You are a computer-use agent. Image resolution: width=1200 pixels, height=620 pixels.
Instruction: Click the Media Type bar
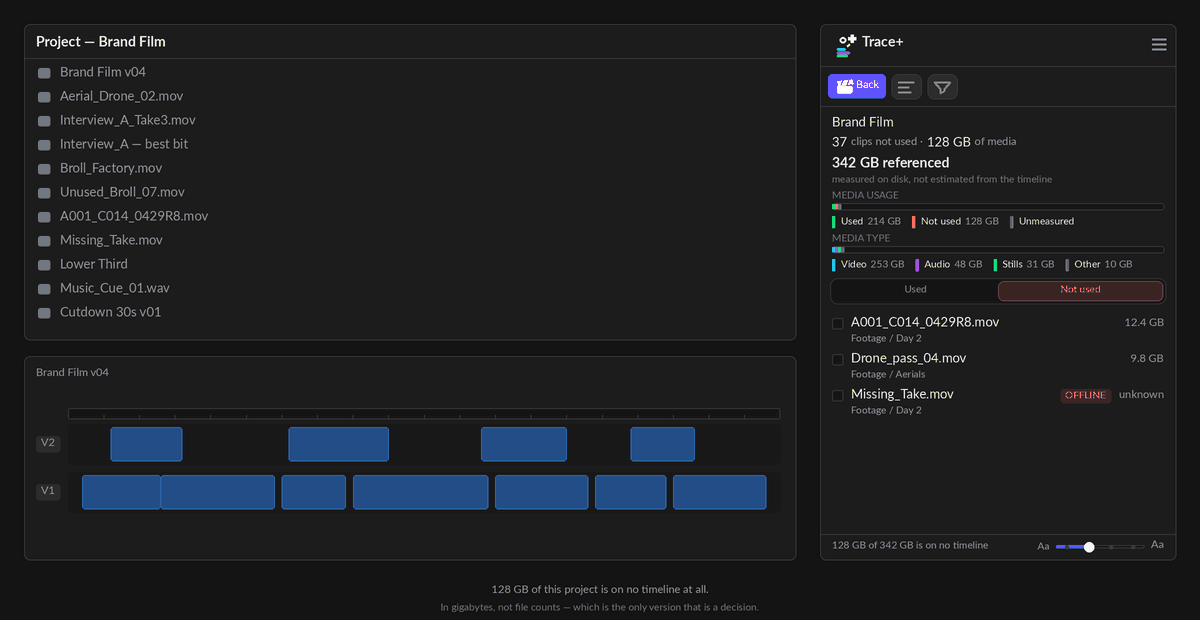coord(998,250)
